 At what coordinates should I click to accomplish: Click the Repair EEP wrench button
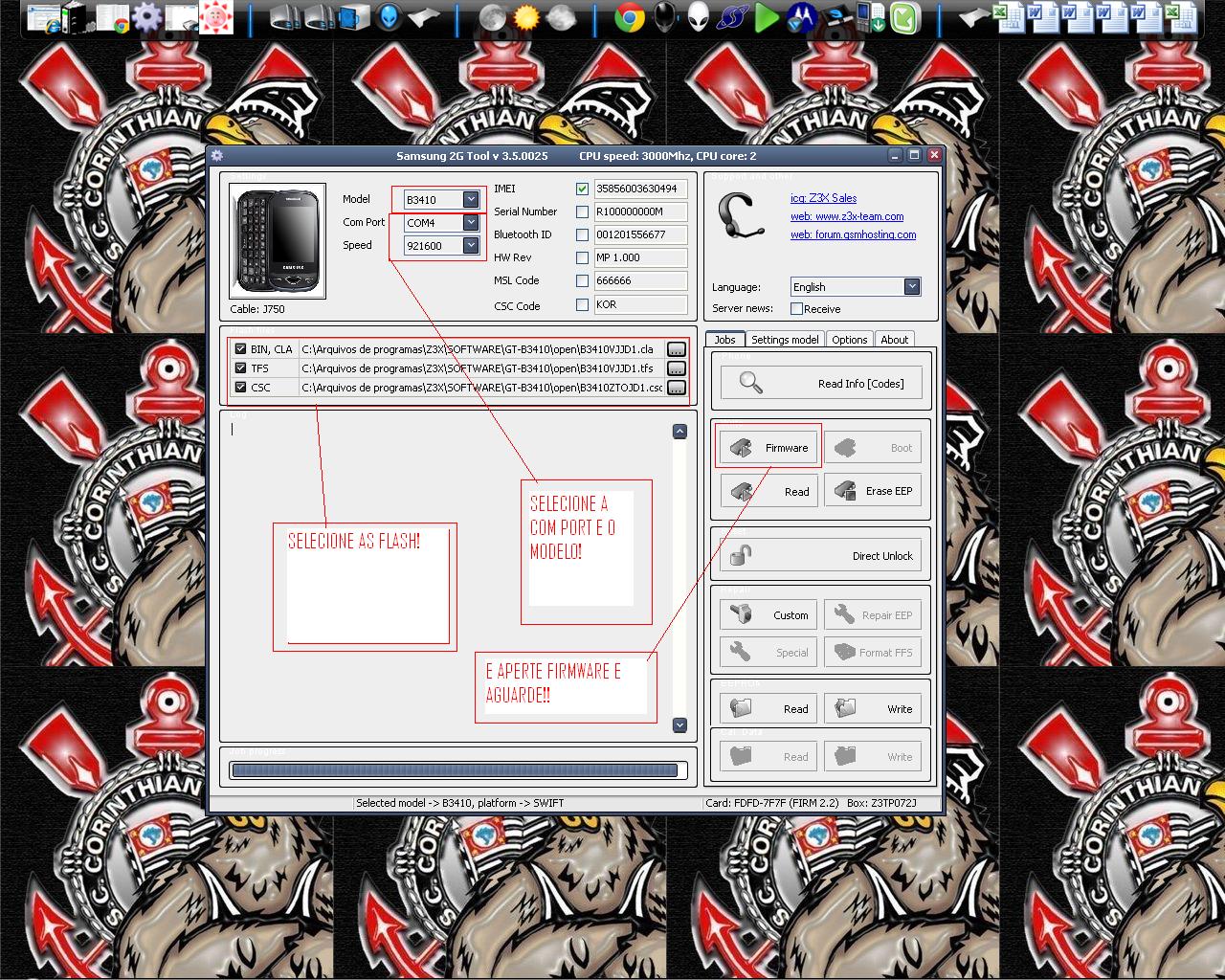click(873, 615)
